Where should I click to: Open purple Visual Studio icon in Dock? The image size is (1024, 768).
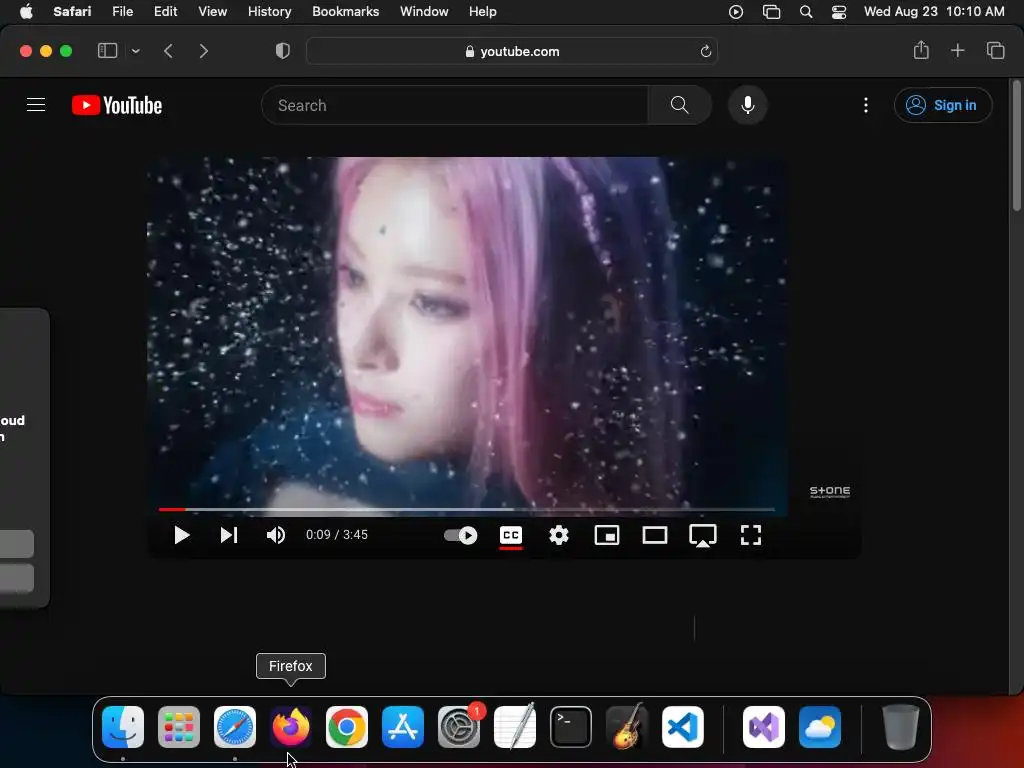(x=764, y=727)
